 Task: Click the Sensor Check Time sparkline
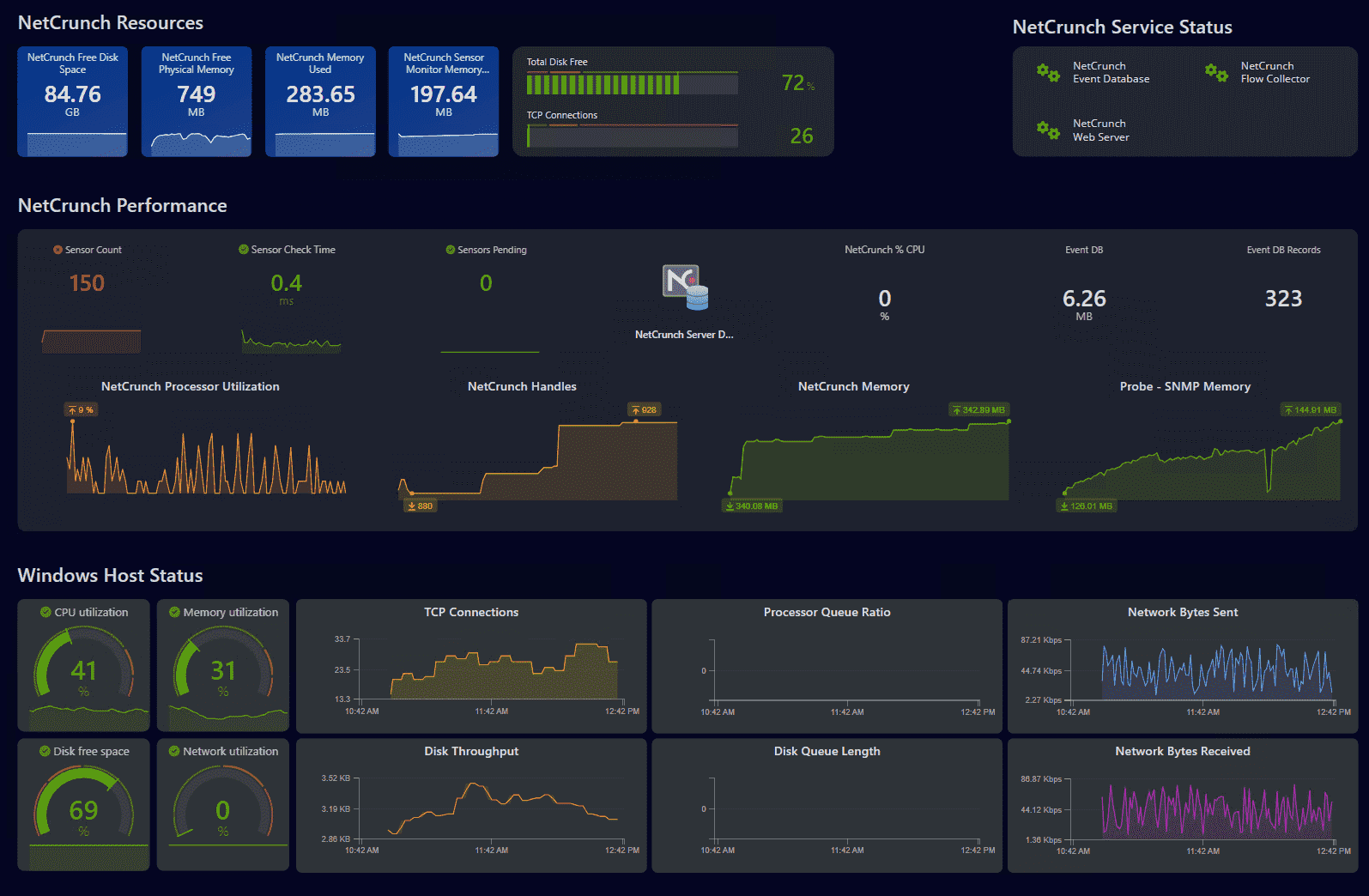coord(291,342)
